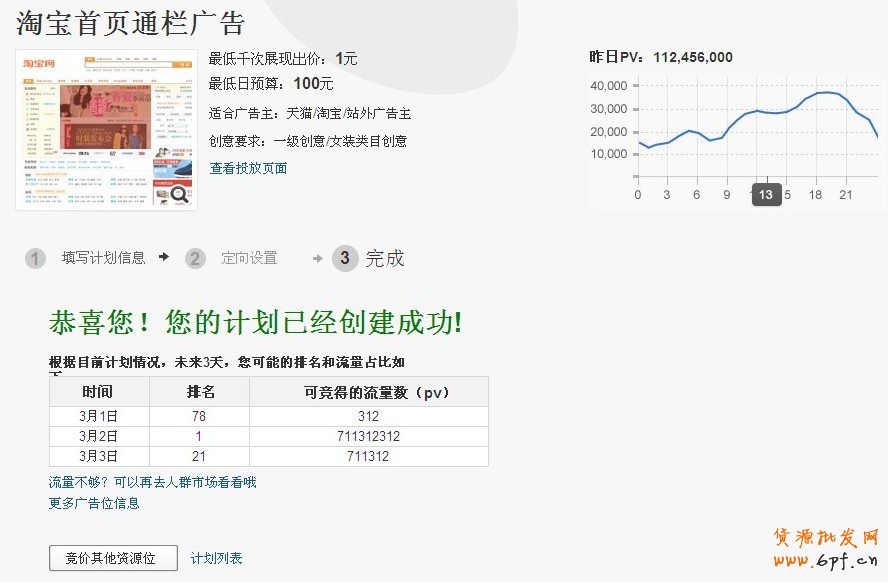Select the 定向设置 step label
888x582 pixels.
point(249,258)
